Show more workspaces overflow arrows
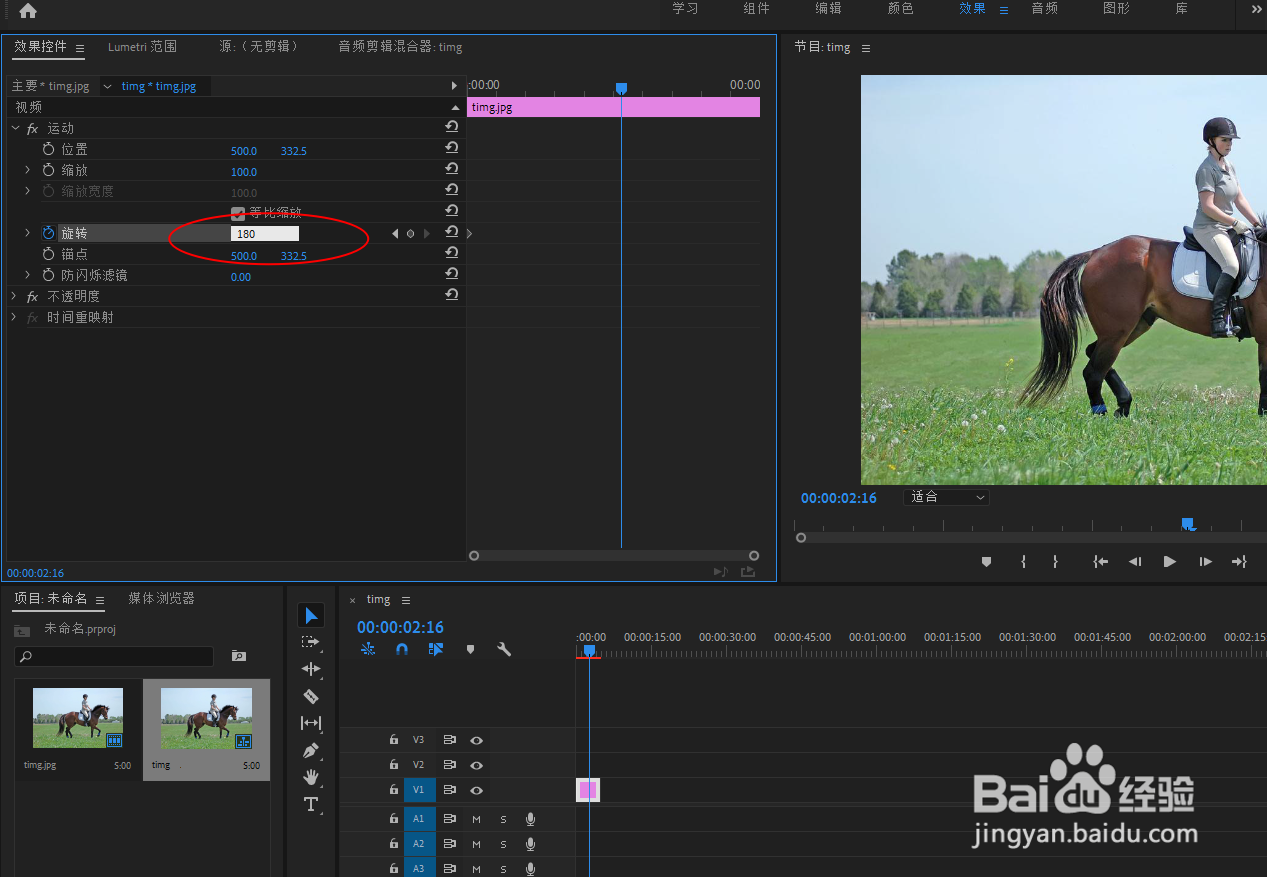This screenshot has width=1267, height=877. pyautogui.click(x=1257, y=9)
